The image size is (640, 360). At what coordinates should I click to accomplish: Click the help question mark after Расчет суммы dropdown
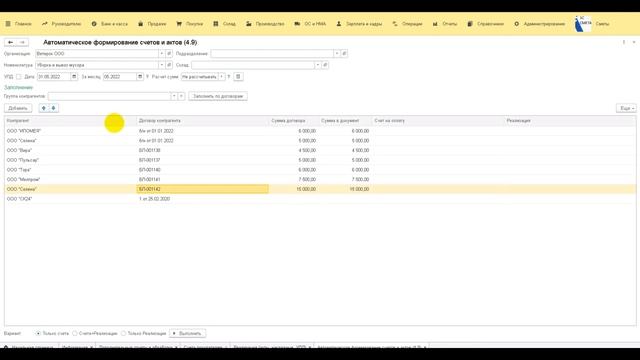[229, 77]
